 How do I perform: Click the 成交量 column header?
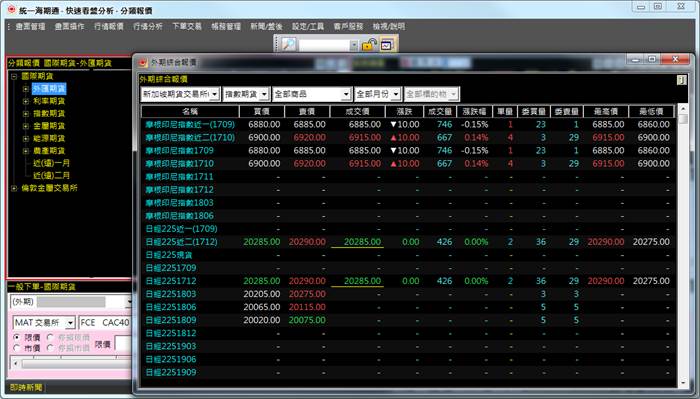[440, 112]
